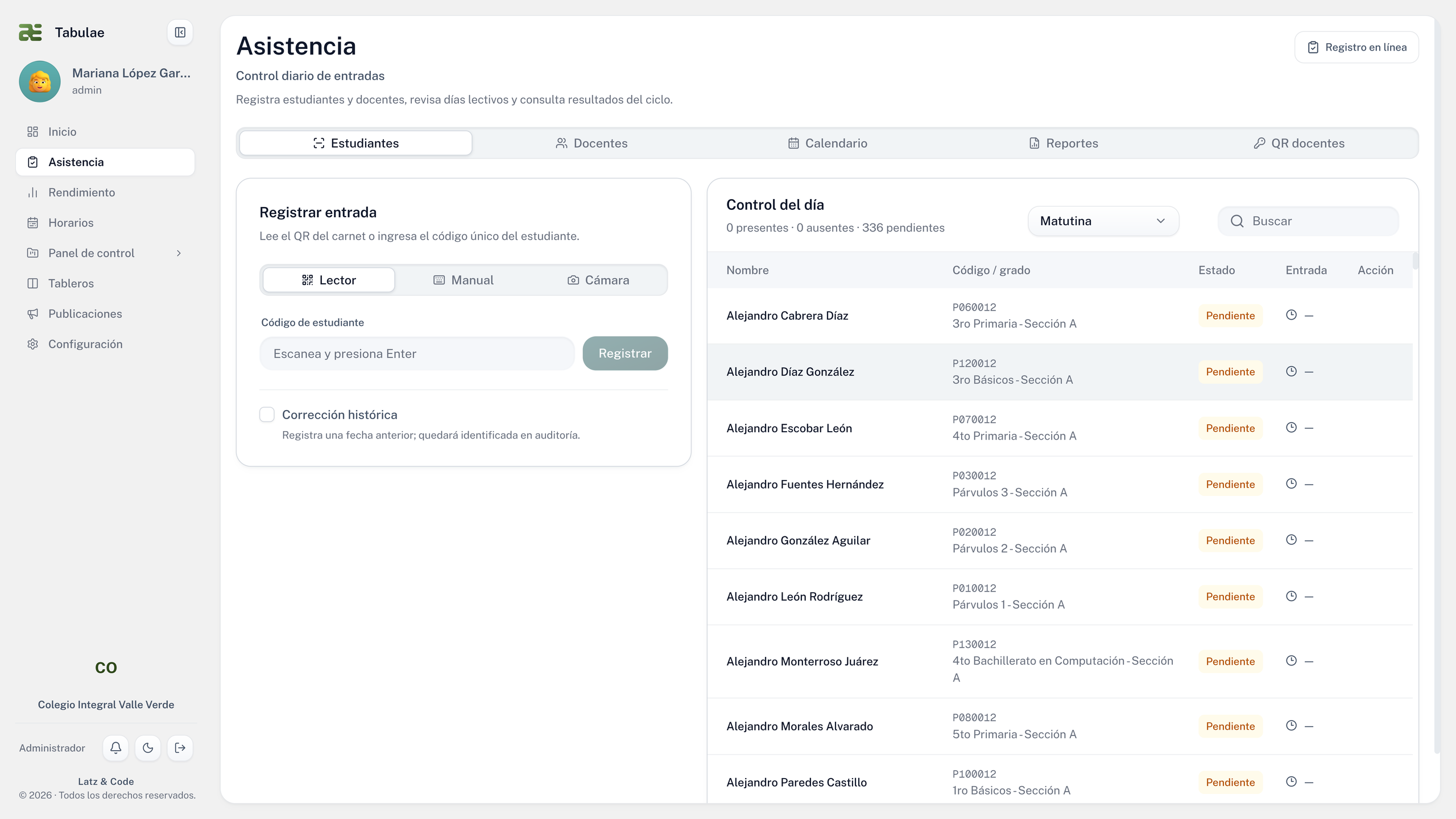Viewport: 1456px width, 819px height.
Task: Click the logout icon
Action: tap(180, 748)
